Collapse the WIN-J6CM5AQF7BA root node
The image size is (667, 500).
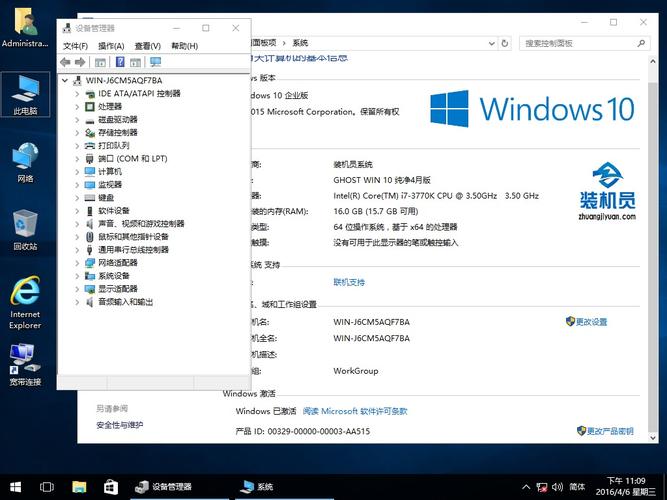(x=65, y=80)
